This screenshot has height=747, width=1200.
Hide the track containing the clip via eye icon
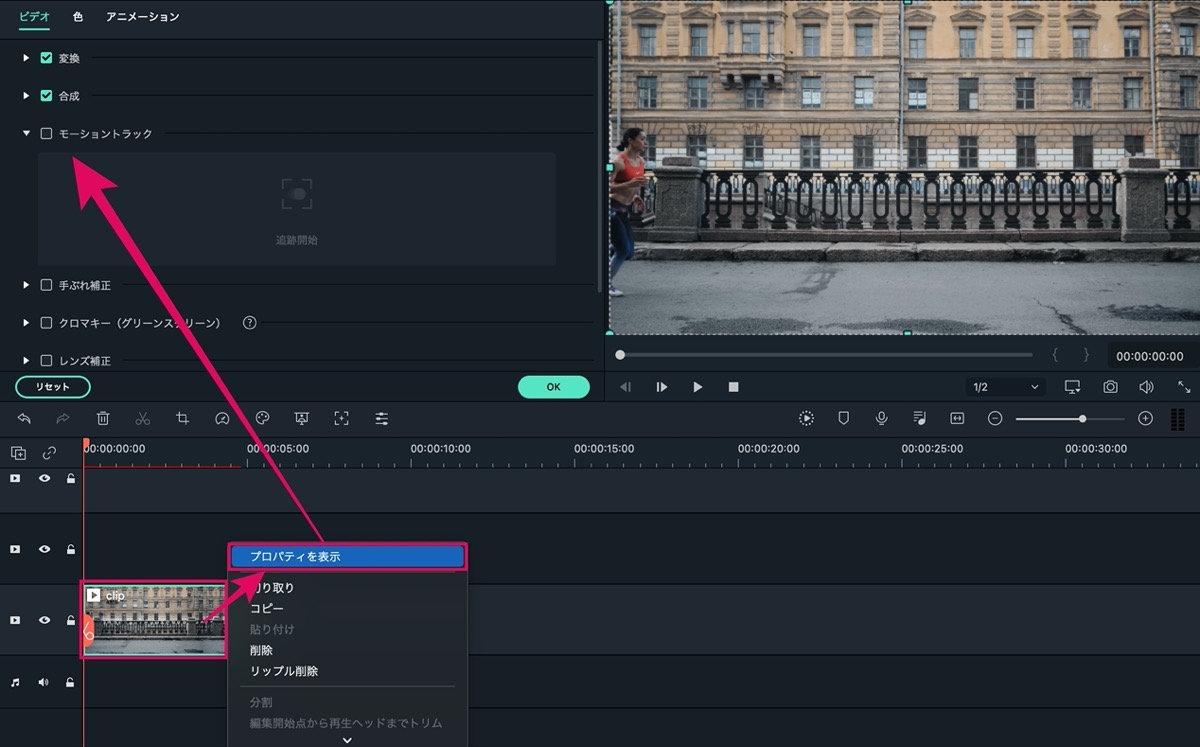pos(44,620)
